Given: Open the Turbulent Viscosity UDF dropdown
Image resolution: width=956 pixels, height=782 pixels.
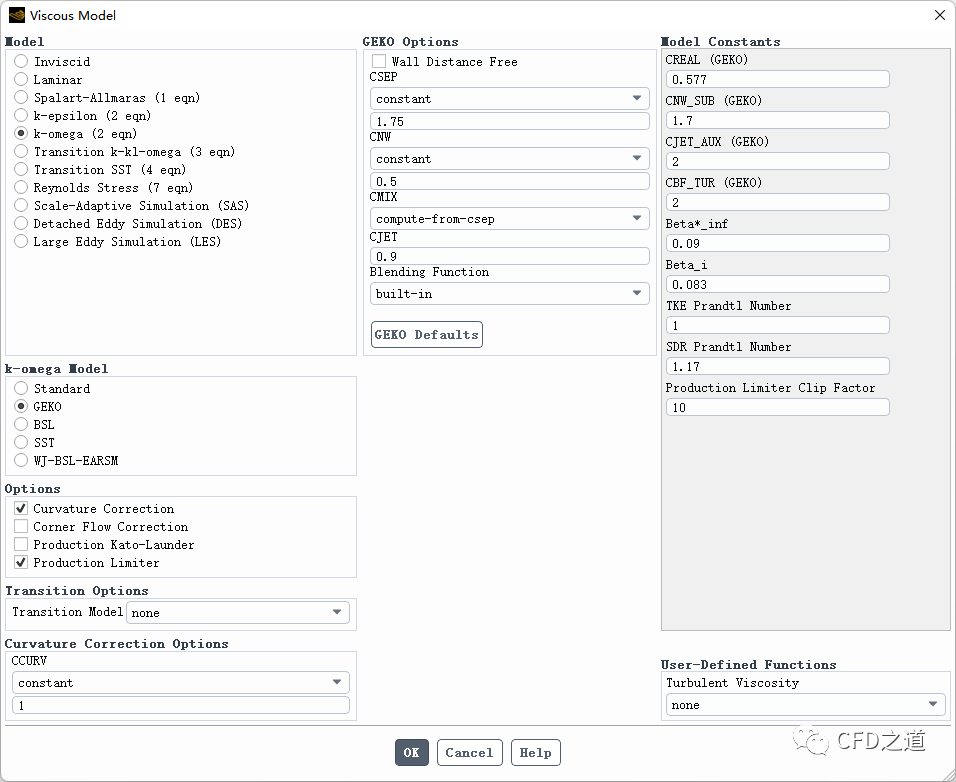Looking at the screenshot, I should coord(805,705).
